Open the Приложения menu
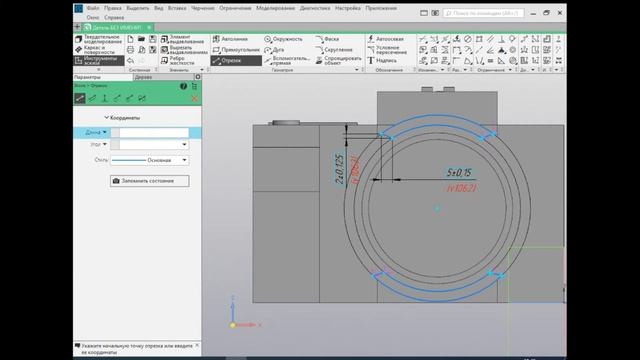640x360 pixels. [x=381, y=8]
